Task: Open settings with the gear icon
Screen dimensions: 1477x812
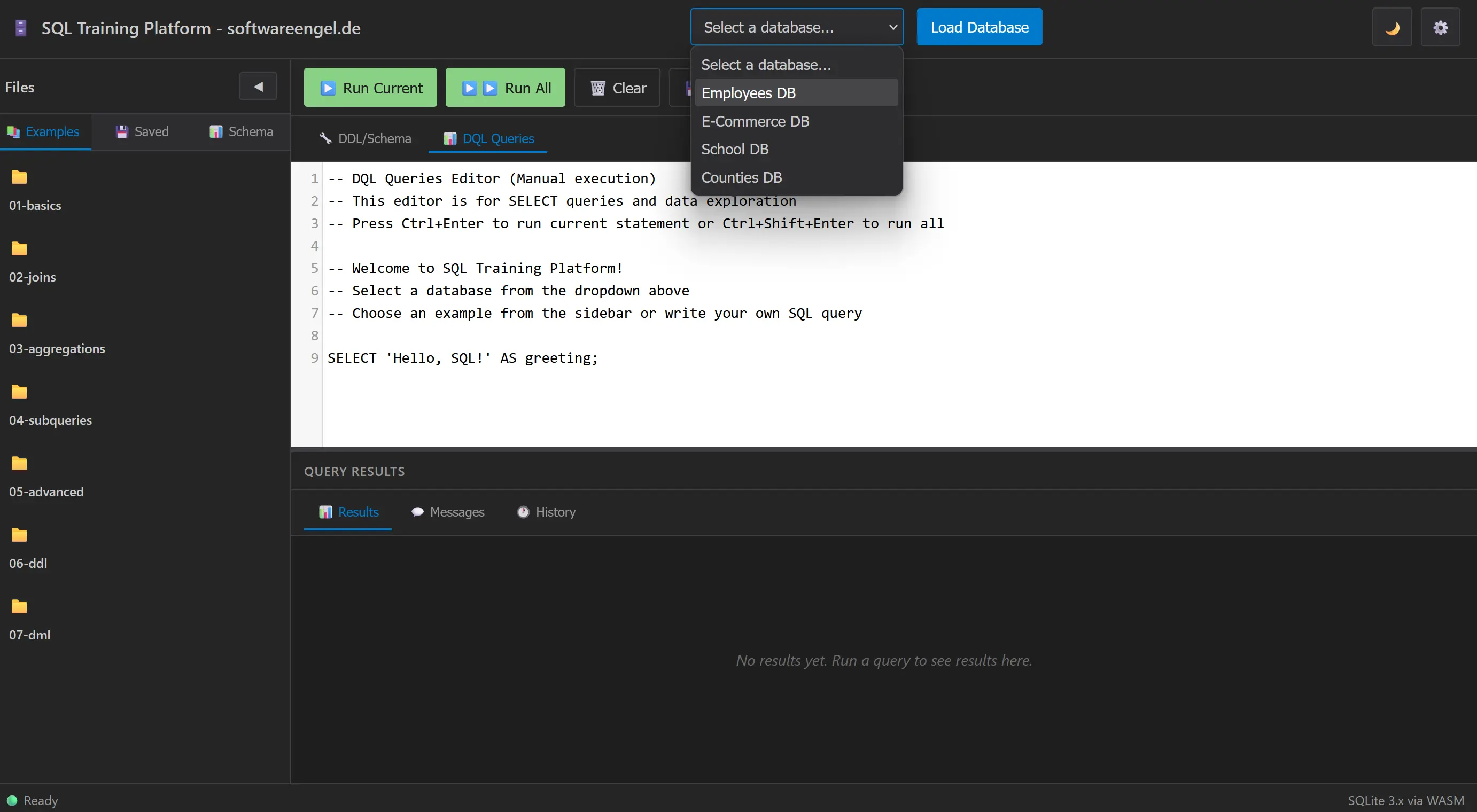Action: 1440,27
